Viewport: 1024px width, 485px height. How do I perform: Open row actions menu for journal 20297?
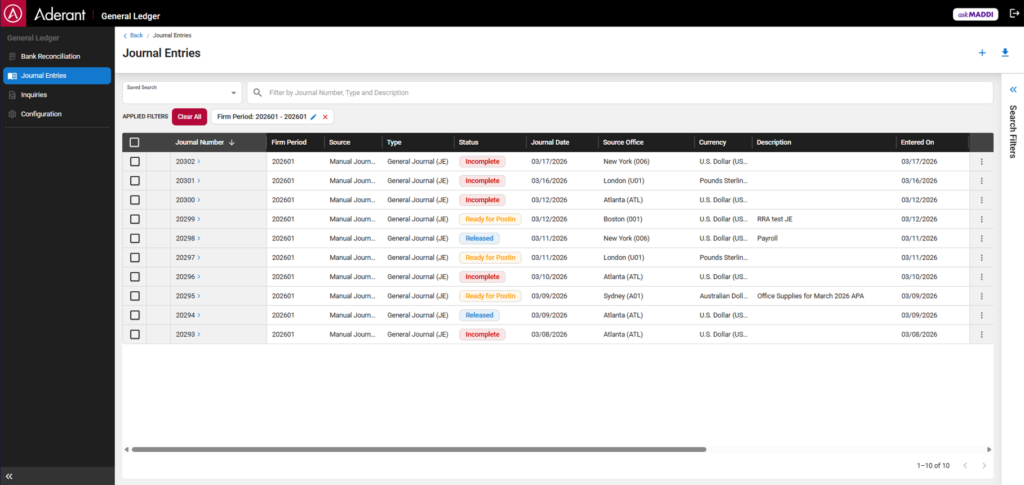point(981,257)
